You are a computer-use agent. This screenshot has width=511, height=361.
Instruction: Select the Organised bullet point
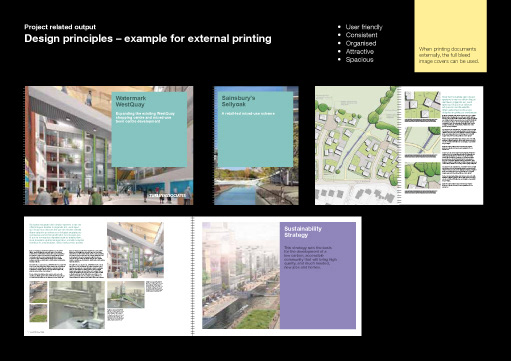pyautogui.click(x=361, y=43)
